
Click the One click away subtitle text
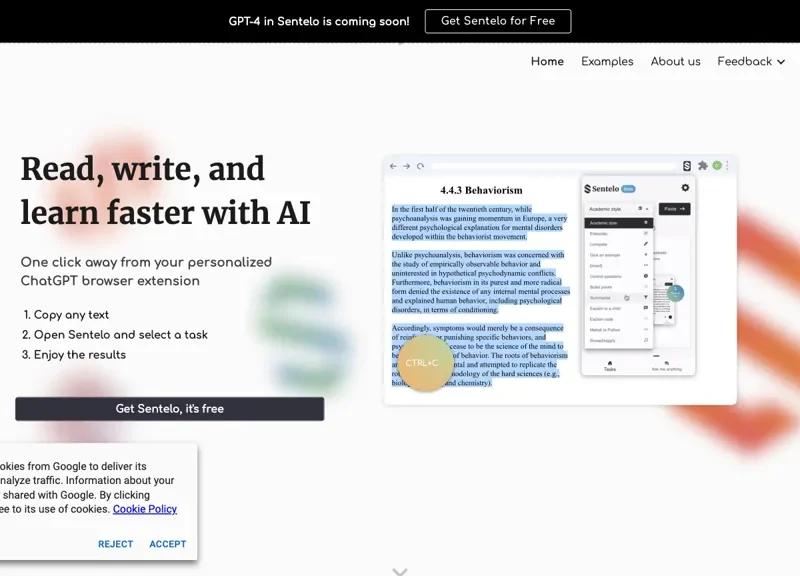(x=146, y=271)
